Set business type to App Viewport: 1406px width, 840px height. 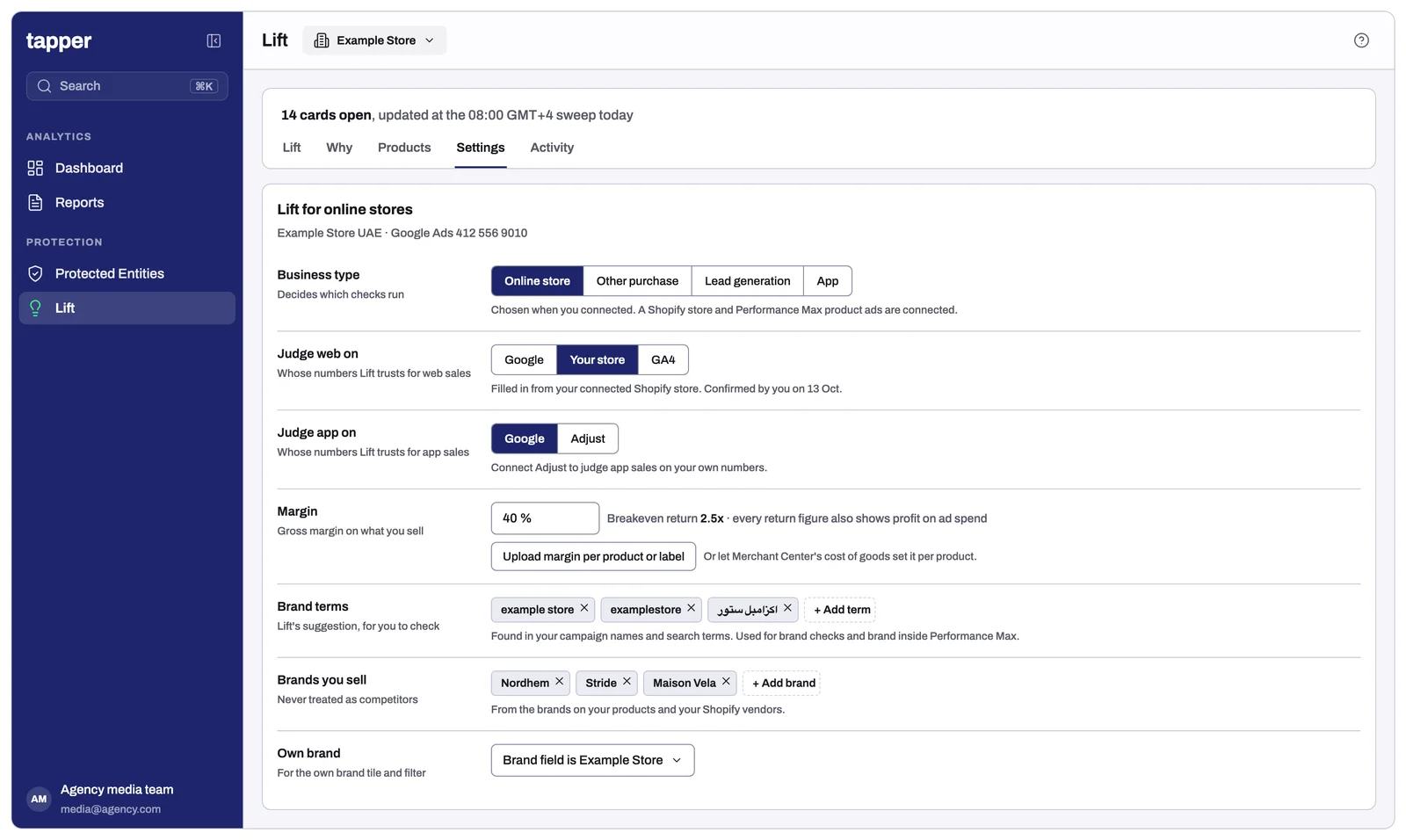click(828, 281)
